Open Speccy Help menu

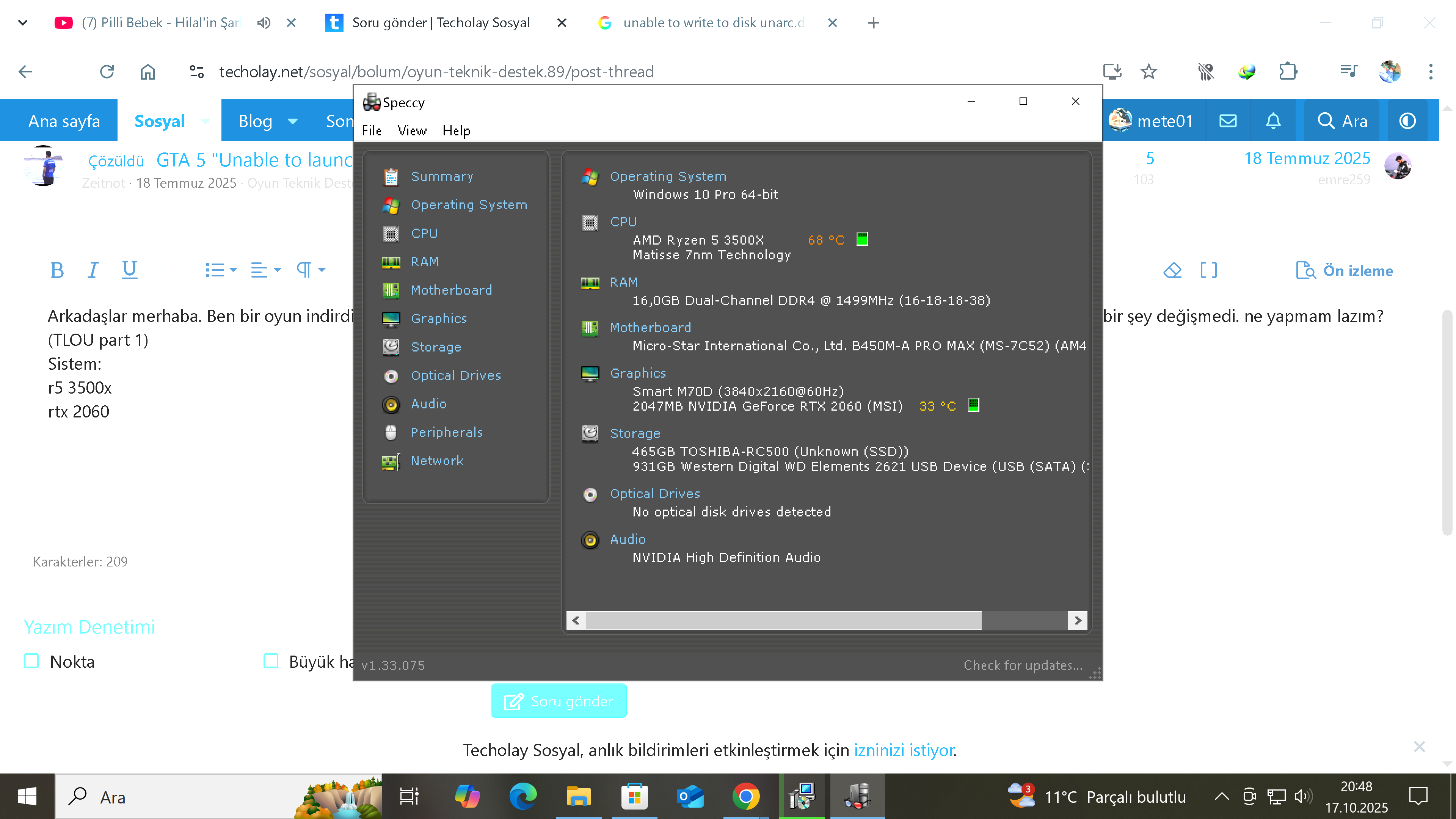click(456, 130)
